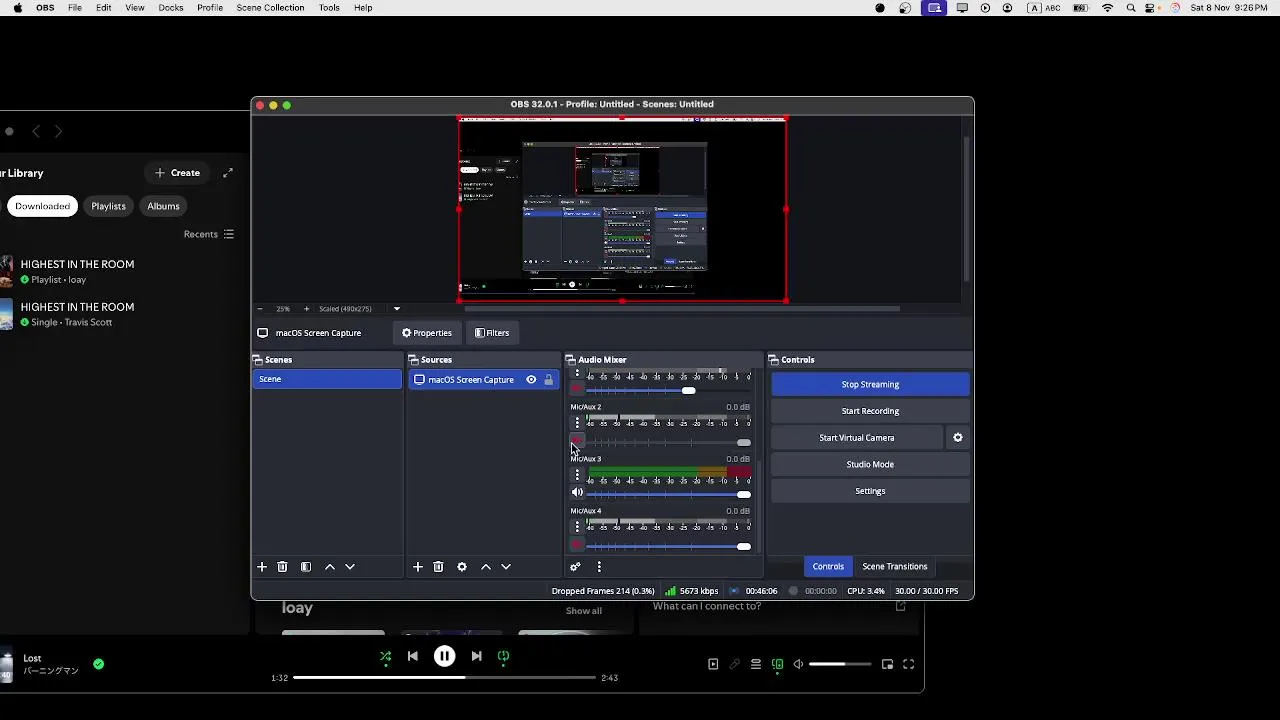The width and height of the screenshot is (1280, 720).
Task: Remove selected scene using trash icon
Action: click(x=282, y=567)
